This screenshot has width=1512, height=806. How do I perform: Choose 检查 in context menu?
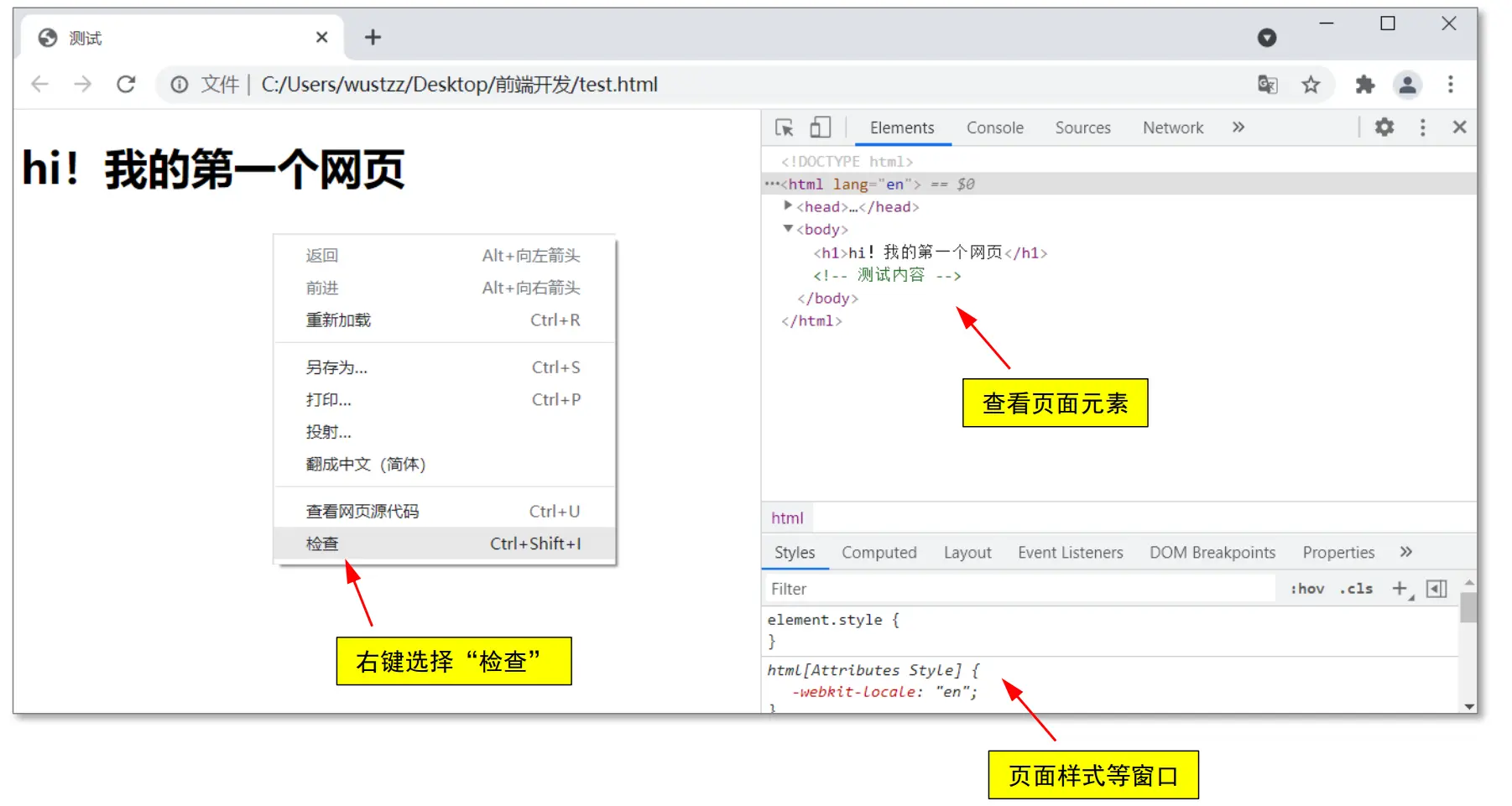coord(444,543)
